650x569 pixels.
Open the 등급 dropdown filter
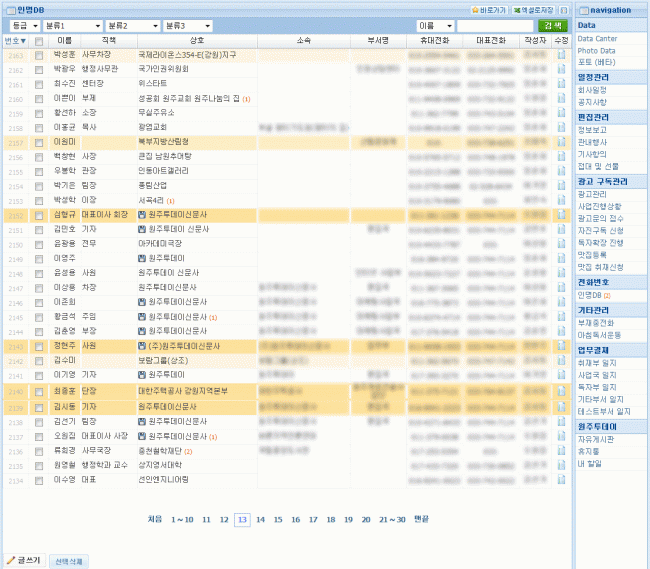coord(21,25)
